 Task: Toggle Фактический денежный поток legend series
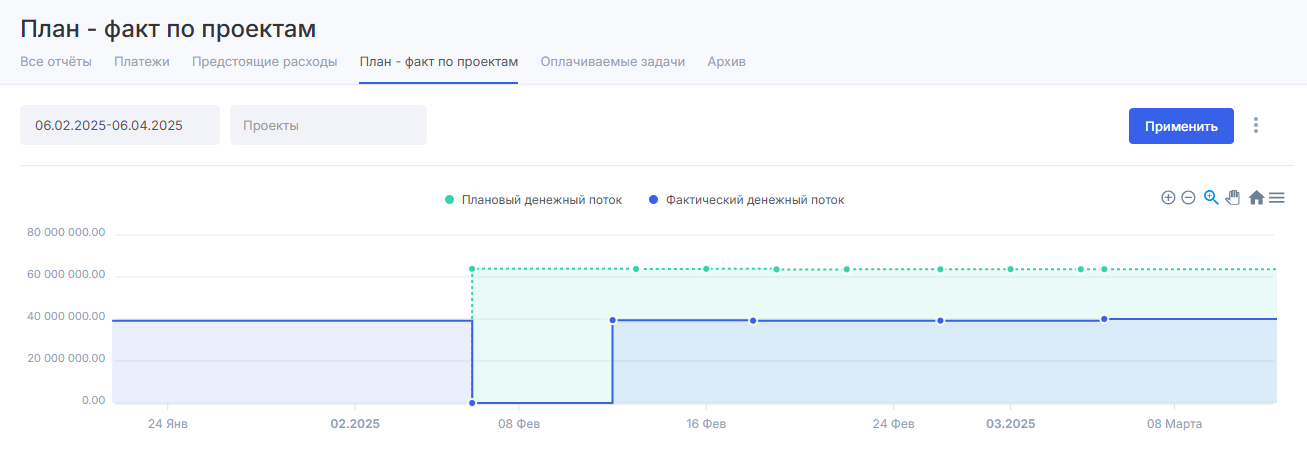click(746, 200)
